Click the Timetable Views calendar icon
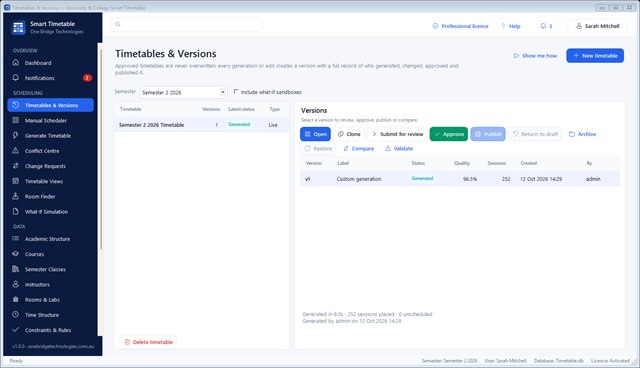 (x=16, y=181)
